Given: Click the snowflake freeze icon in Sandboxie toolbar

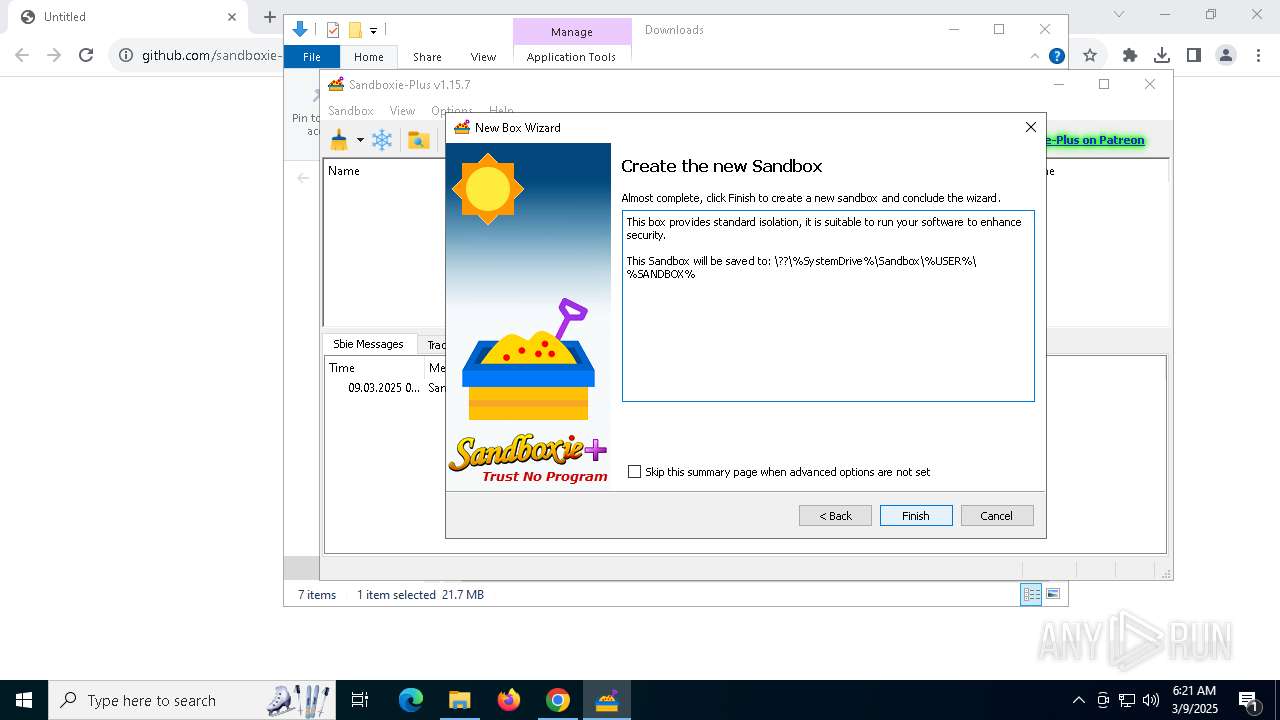Looking at the screenshot, I should (382, 140).
